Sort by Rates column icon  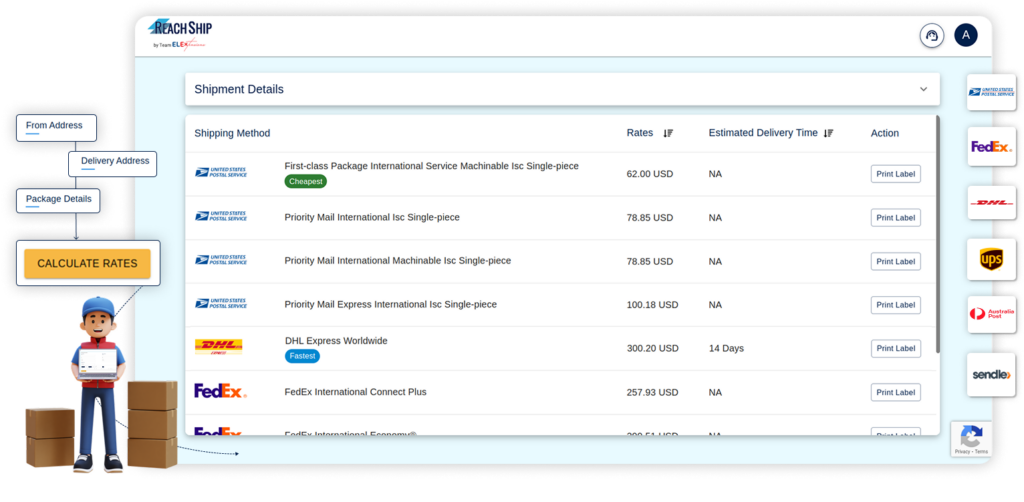coord(668,133)
